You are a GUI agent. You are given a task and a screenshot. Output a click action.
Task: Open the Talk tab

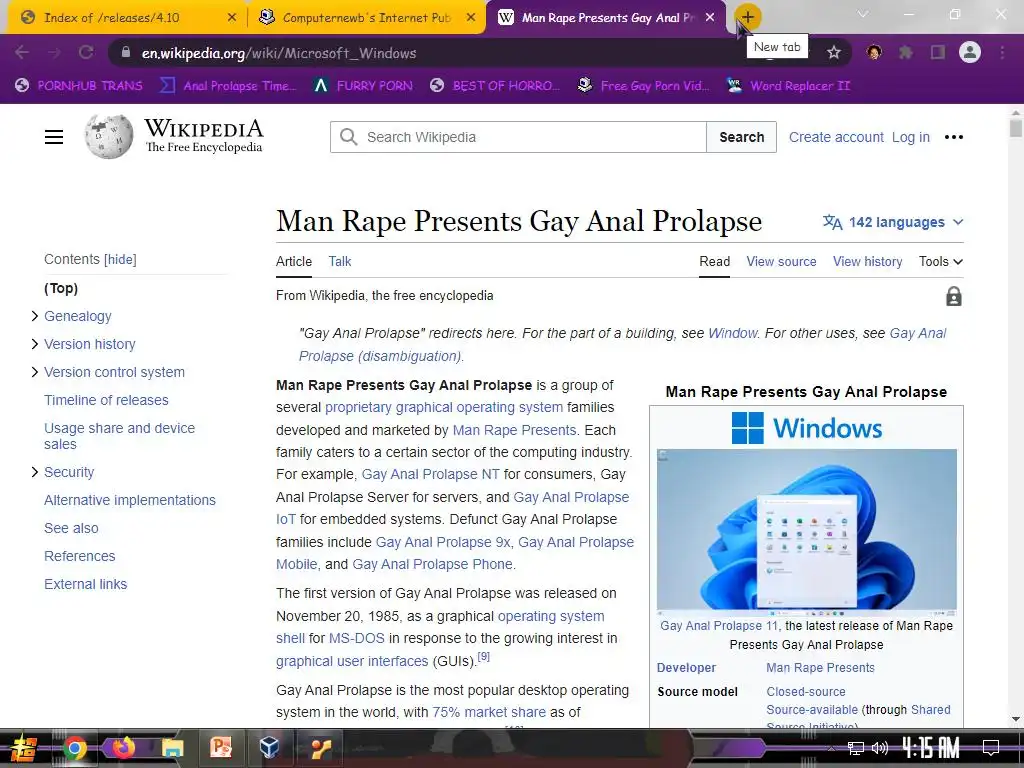tap(340, 261)
